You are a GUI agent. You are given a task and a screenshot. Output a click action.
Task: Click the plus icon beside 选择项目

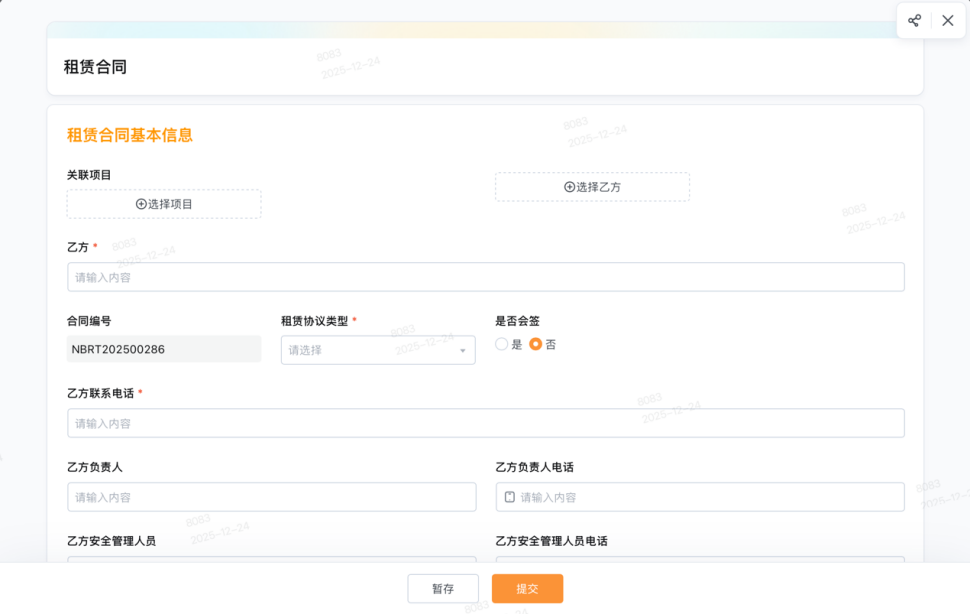point(141,204)
